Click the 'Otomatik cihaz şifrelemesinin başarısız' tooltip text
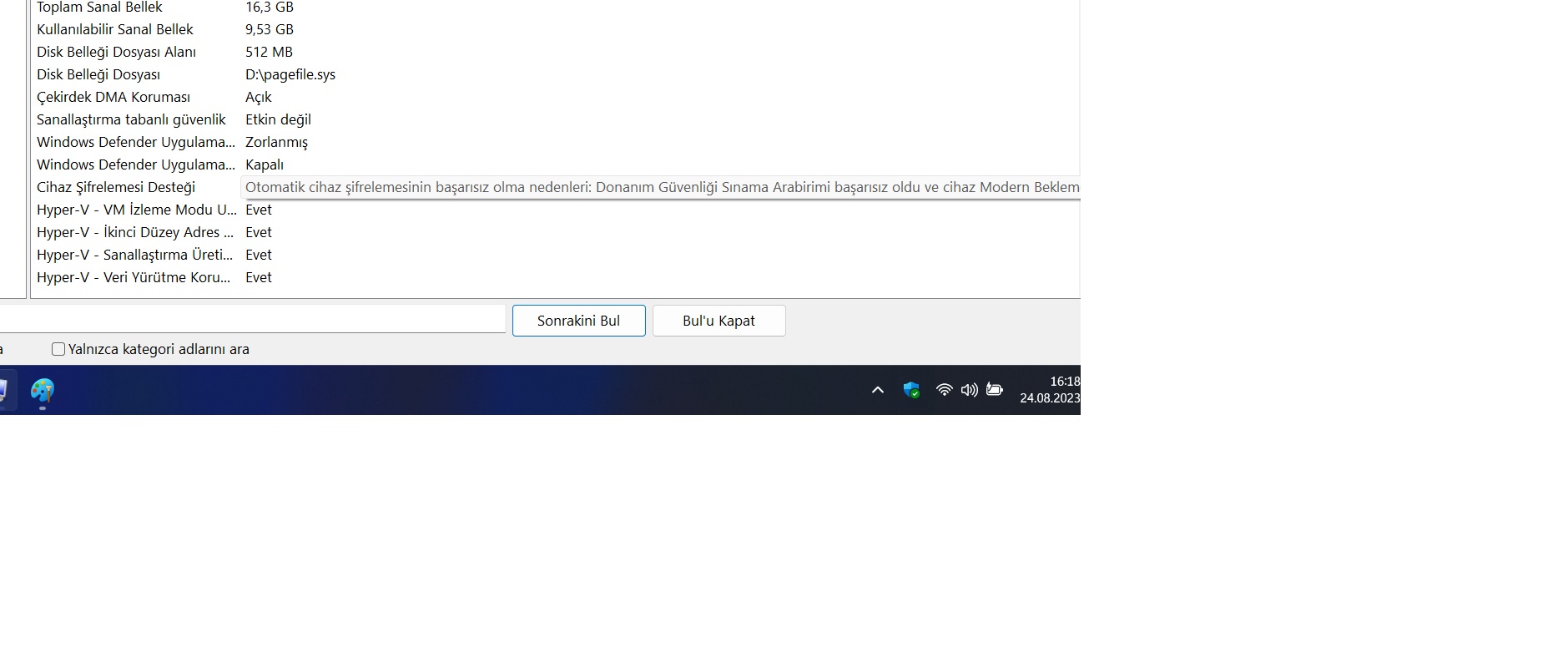The height and width of the screenshot is (668, 1568). pos(661,187)
